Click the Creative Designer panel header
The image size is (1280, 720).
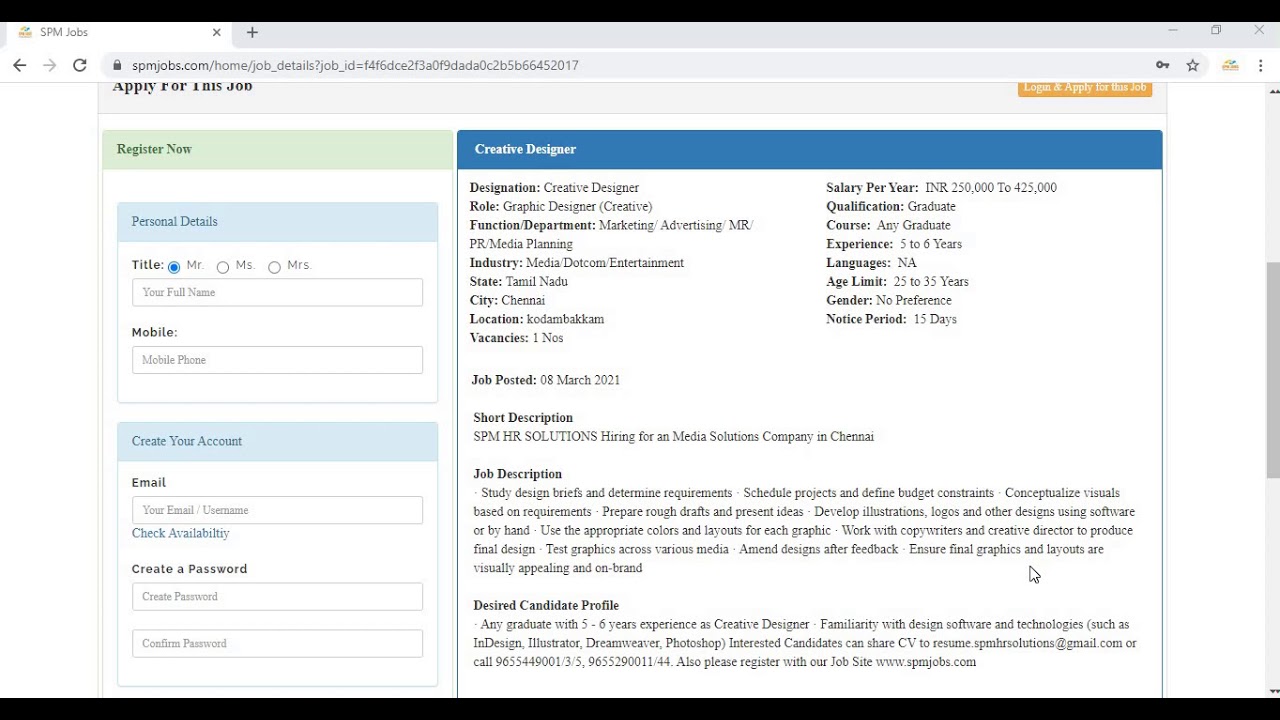(810, 149)
